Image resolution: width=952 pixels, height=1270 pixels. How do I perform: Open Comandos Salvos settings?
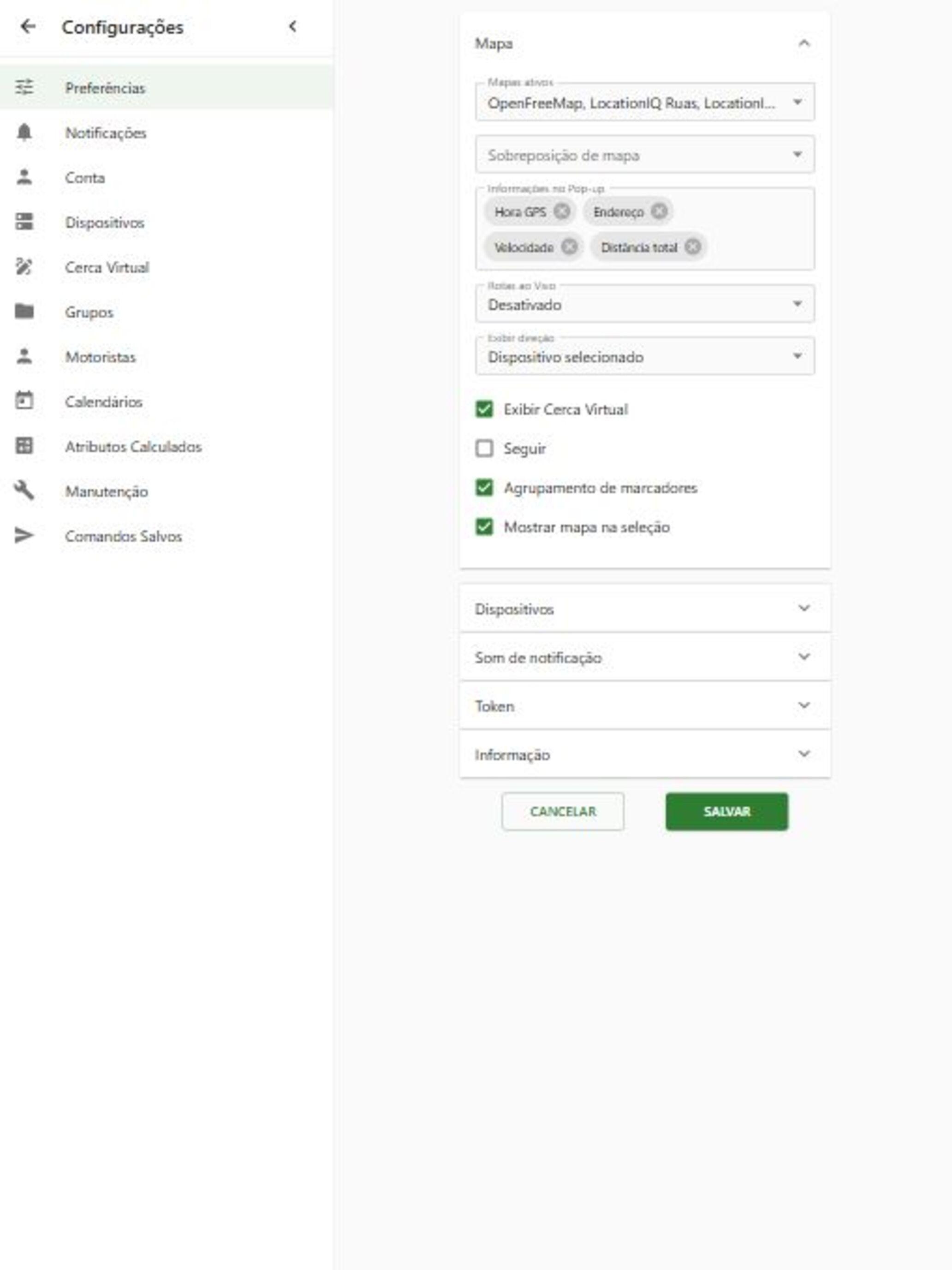tap(167, 535)
